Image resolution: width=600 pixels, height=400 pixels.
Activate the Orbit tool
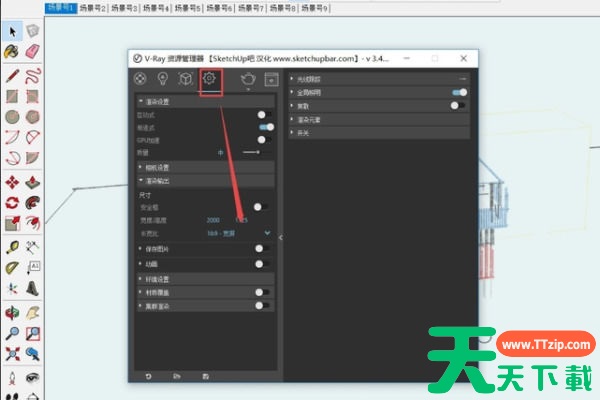(x=12, y=313)
